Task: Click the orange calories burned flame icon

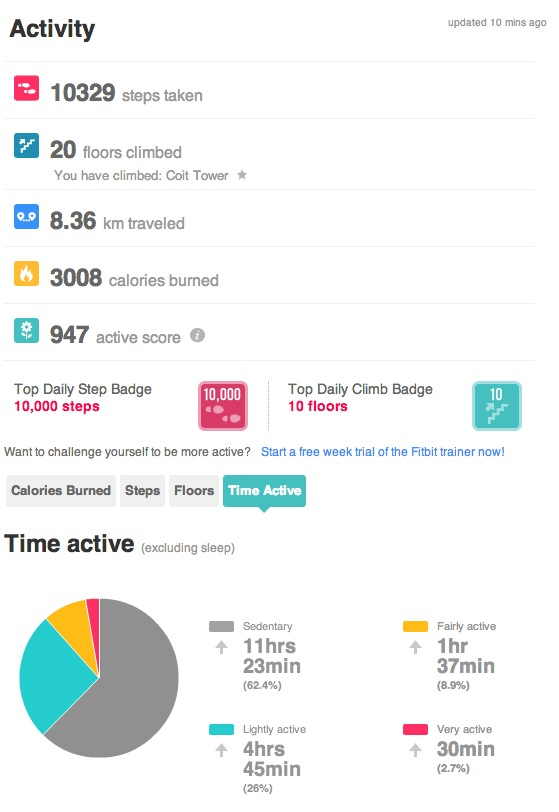Action: click(x=26, y=273)
